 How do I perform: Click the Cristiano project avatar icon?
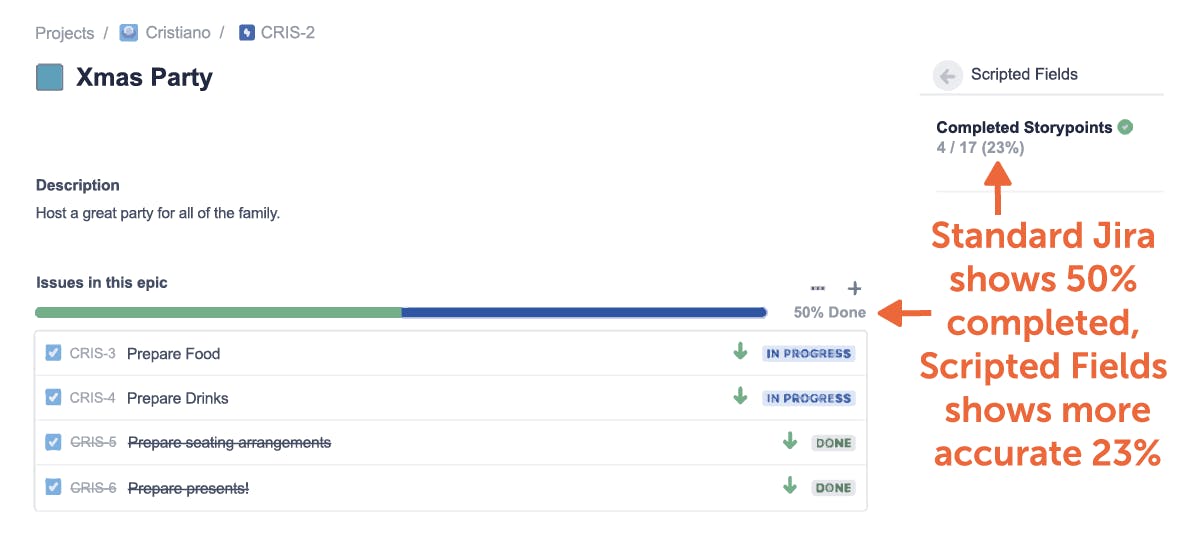point(129,33)
